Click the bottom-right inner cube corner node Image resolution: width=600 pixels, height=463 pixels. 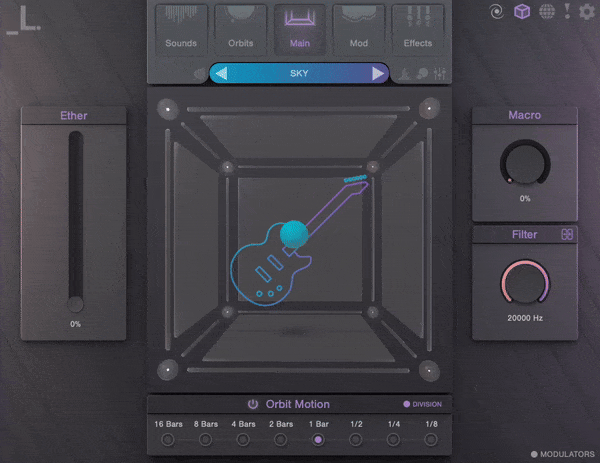pyautogui.click(x=372, y=312)
